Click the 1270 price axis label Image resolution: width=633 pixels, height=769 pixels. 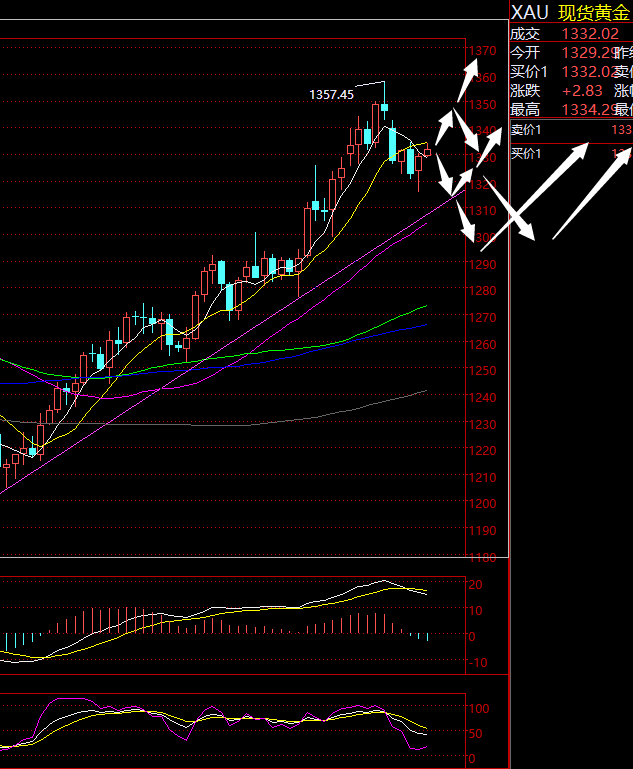(483, 318)
